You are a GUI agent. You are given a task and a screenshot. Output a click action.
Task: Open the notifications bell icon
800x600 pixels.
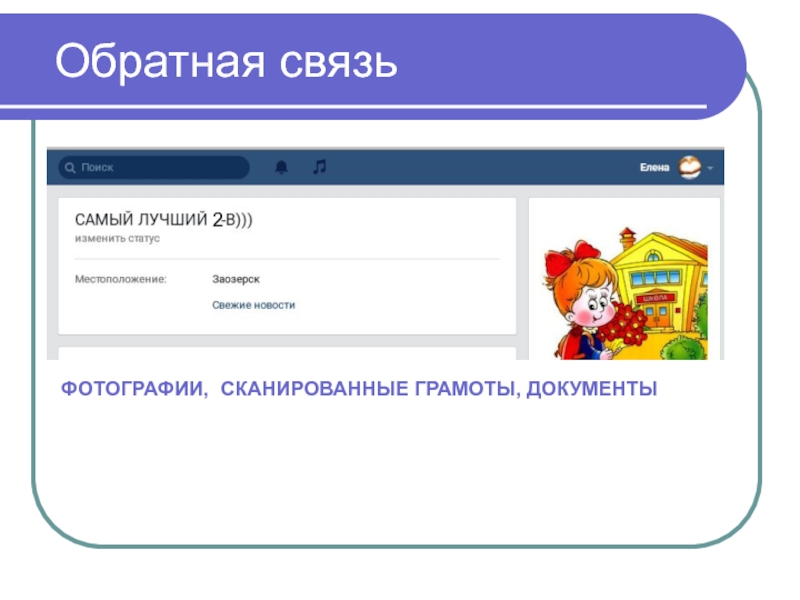click(x=282, y=167)
